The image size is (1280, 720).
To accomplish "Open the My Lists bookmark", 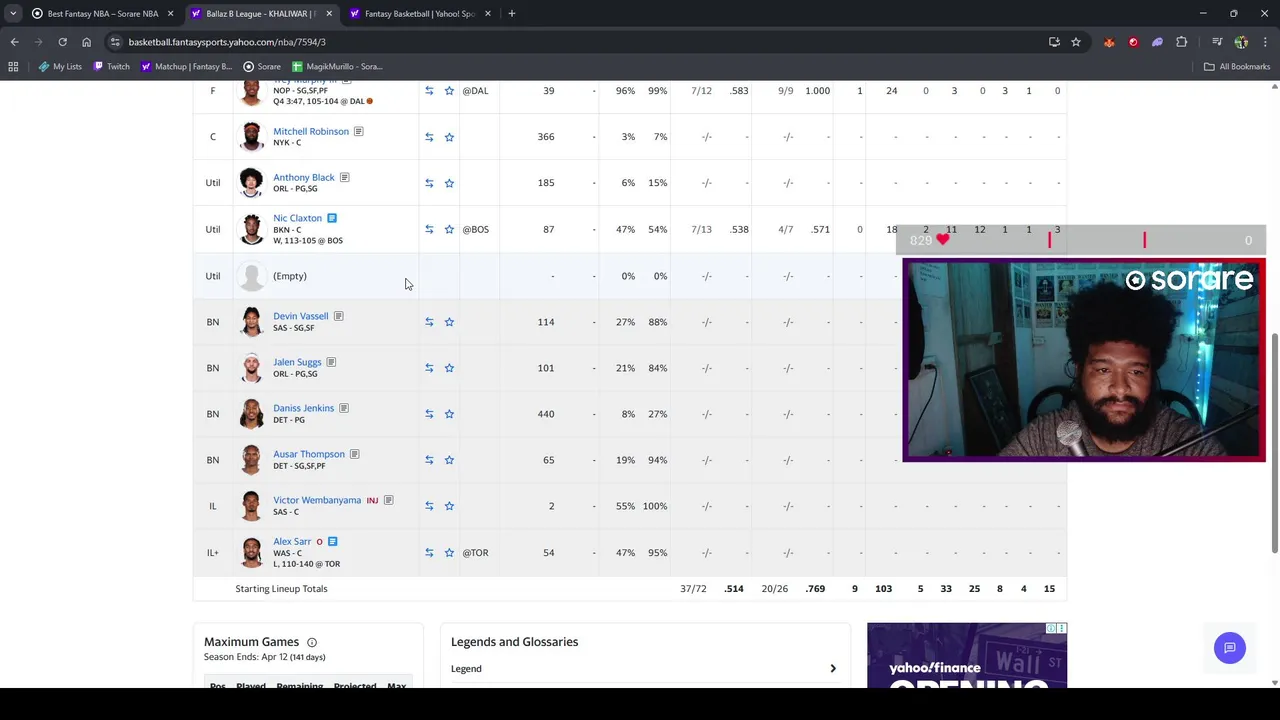I will (60, 67).
